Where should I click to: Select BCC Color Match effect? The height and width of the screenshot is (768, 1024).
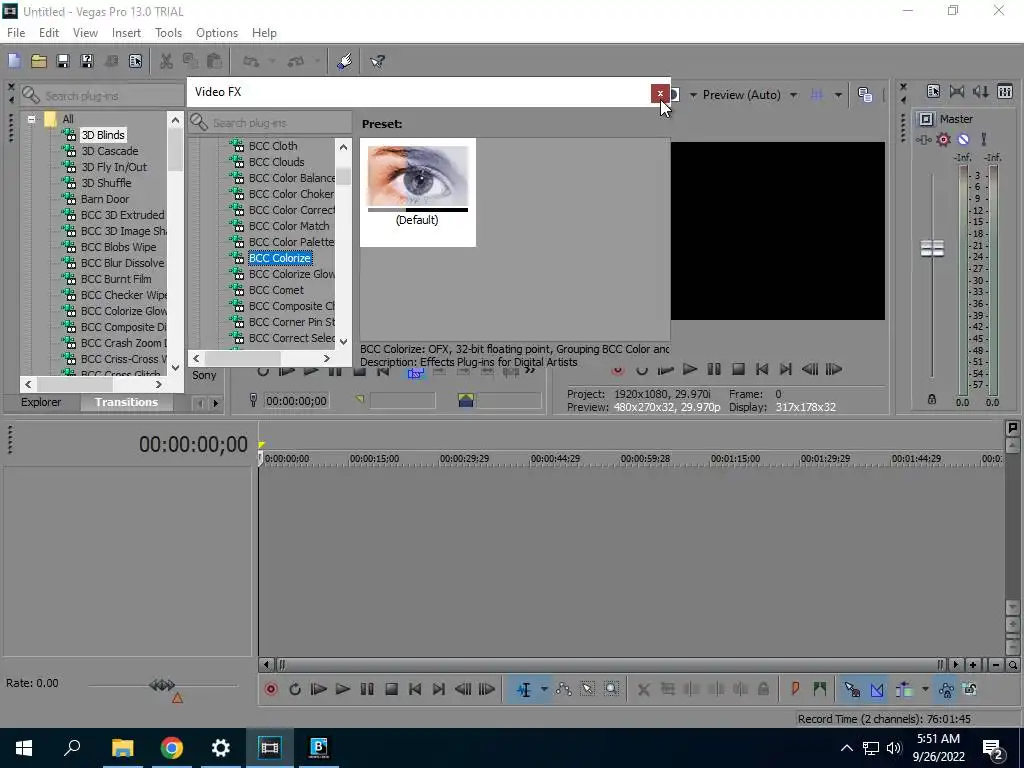tap(289, 226)
